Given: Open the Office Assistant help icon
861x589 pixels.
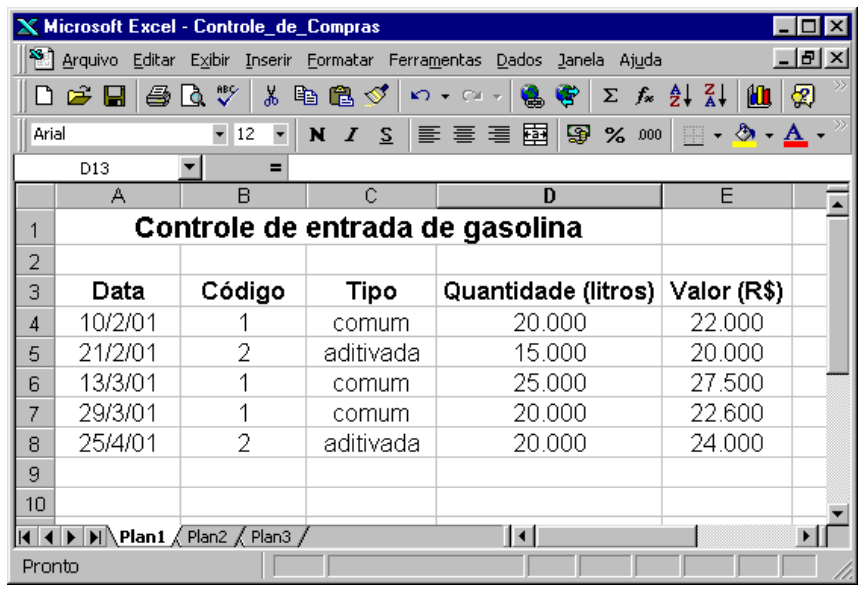Looking at the screenshot, I should click(802, 97).
